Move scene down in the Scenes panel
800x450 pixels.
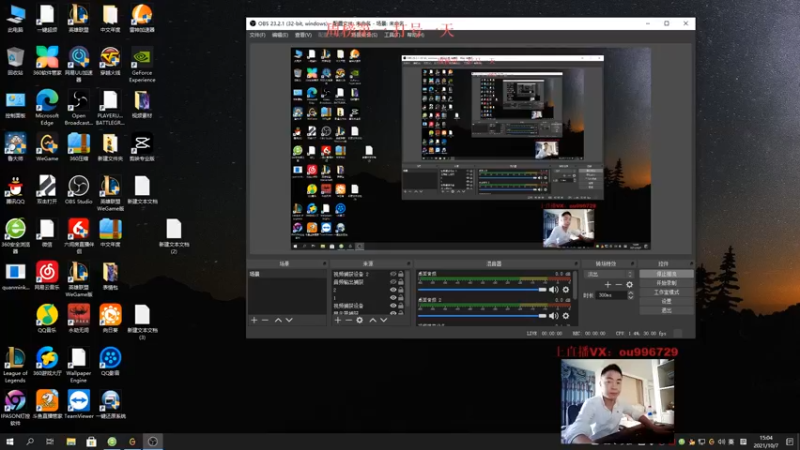(289, 320)
